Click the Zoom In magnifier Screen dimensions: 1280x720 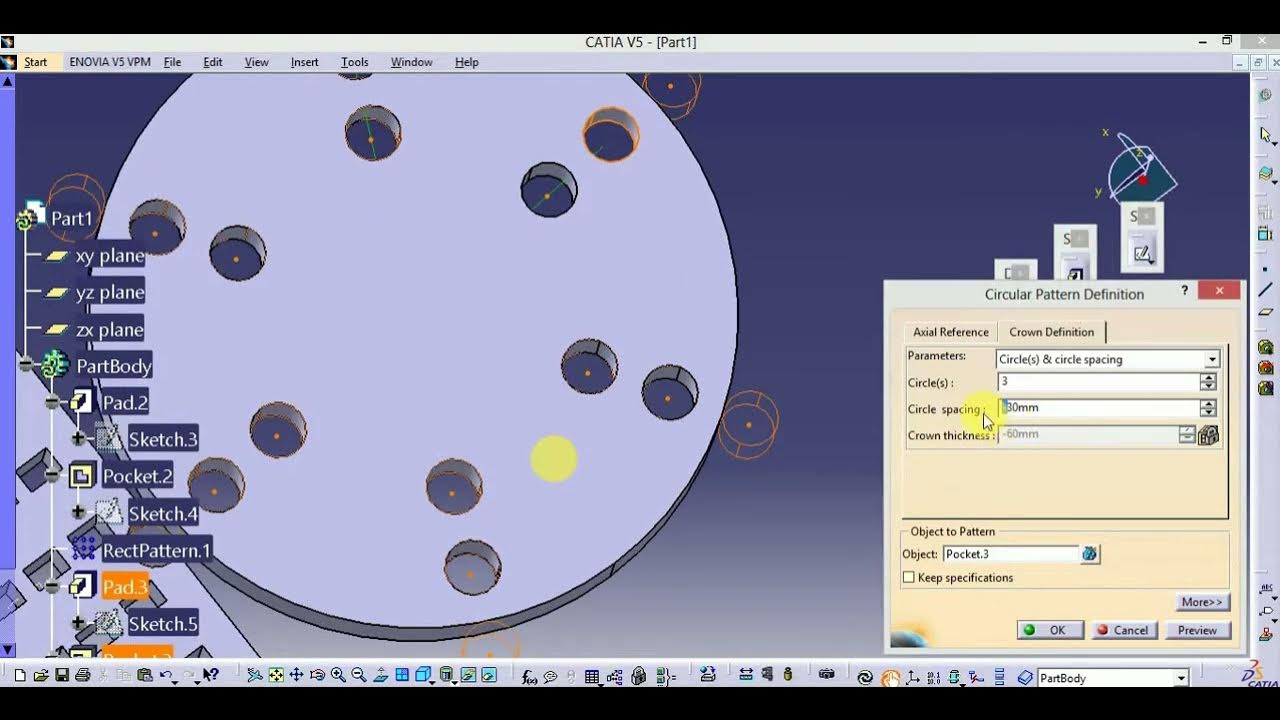(338, 675)
